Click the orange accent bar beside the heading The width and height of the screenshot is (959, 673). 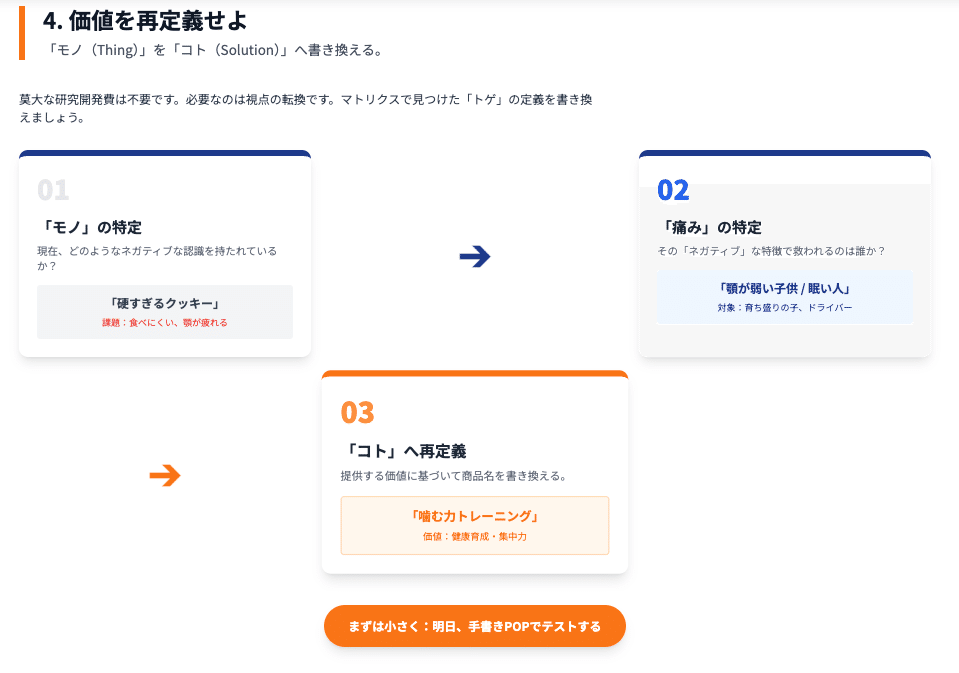[x=24, y=33]
